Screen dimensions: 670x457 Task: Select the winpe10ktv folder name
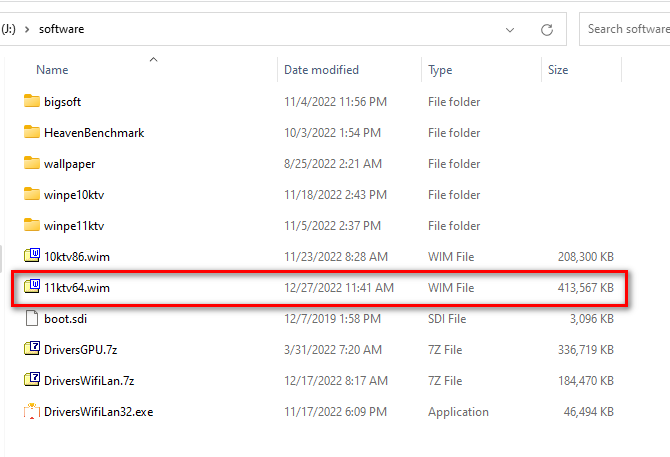coord(74,195)
